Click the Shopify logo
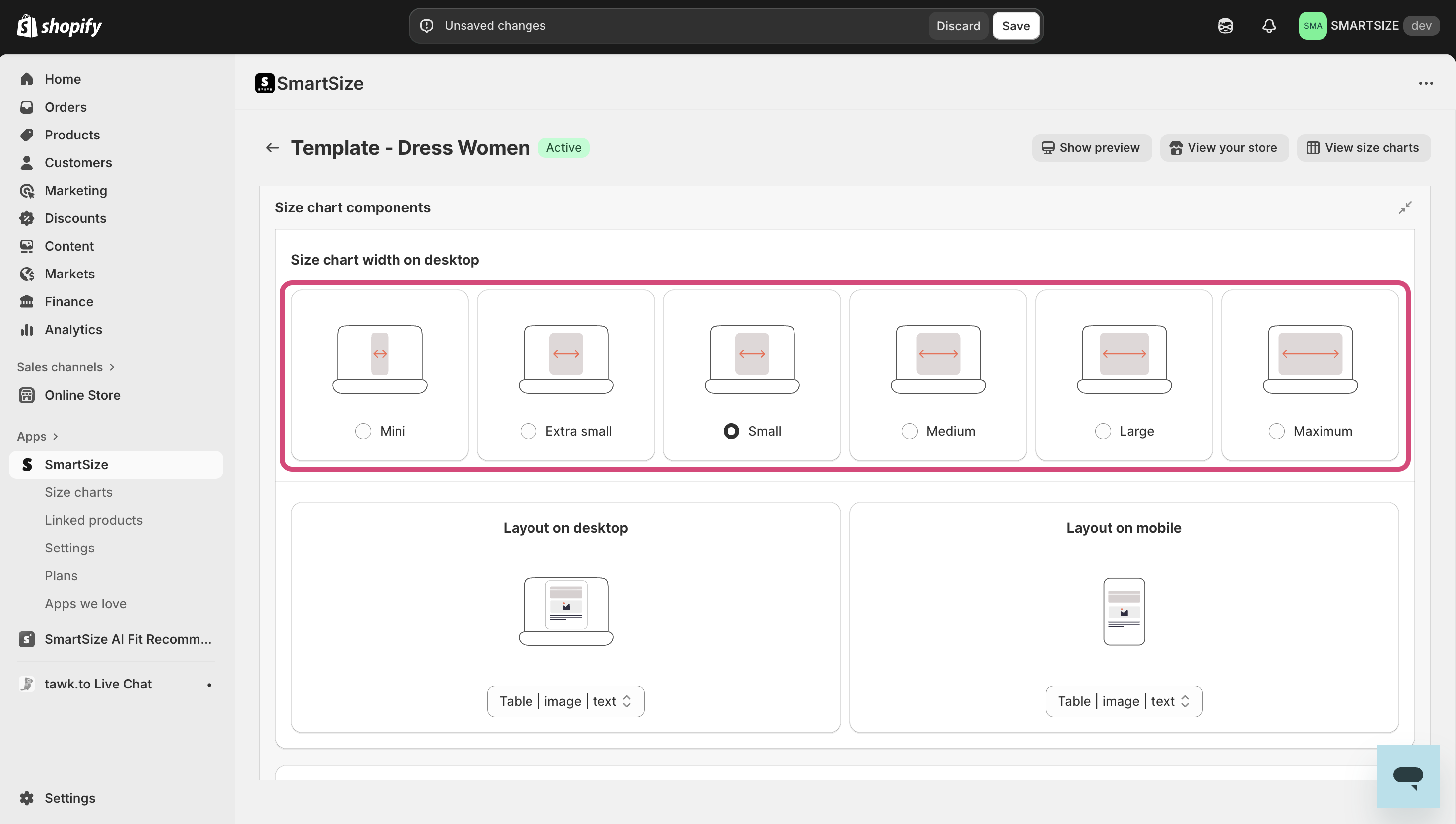 tap(60, 26)
